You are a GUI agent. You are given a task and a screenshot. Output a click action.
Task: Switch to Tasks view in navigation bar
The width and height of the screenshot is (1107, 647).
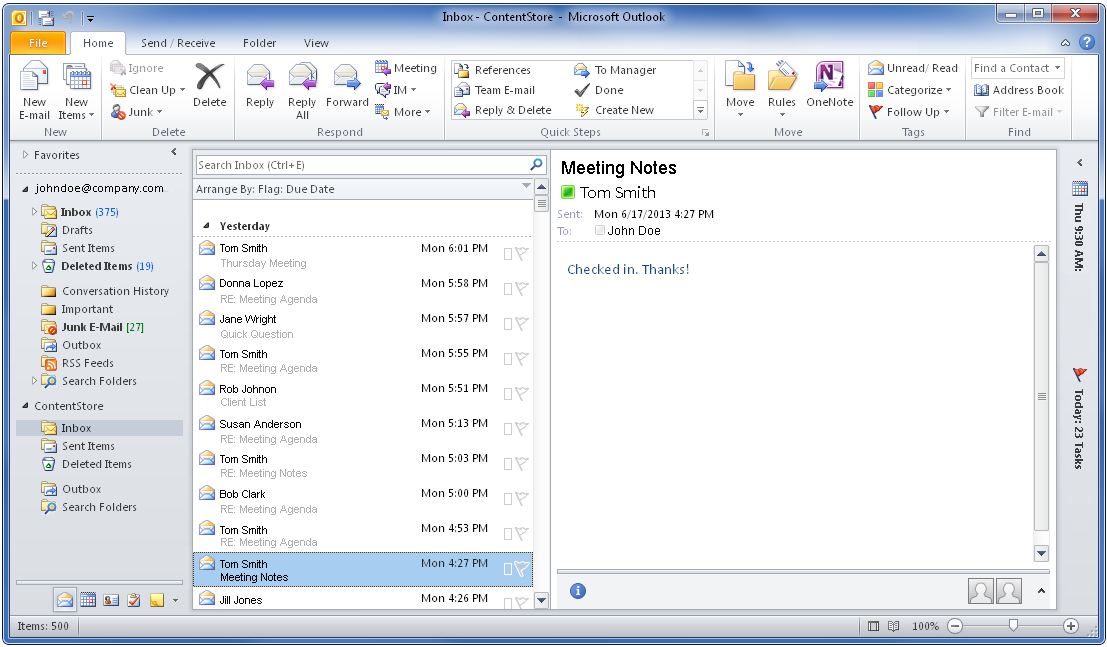tap(133, 600)
